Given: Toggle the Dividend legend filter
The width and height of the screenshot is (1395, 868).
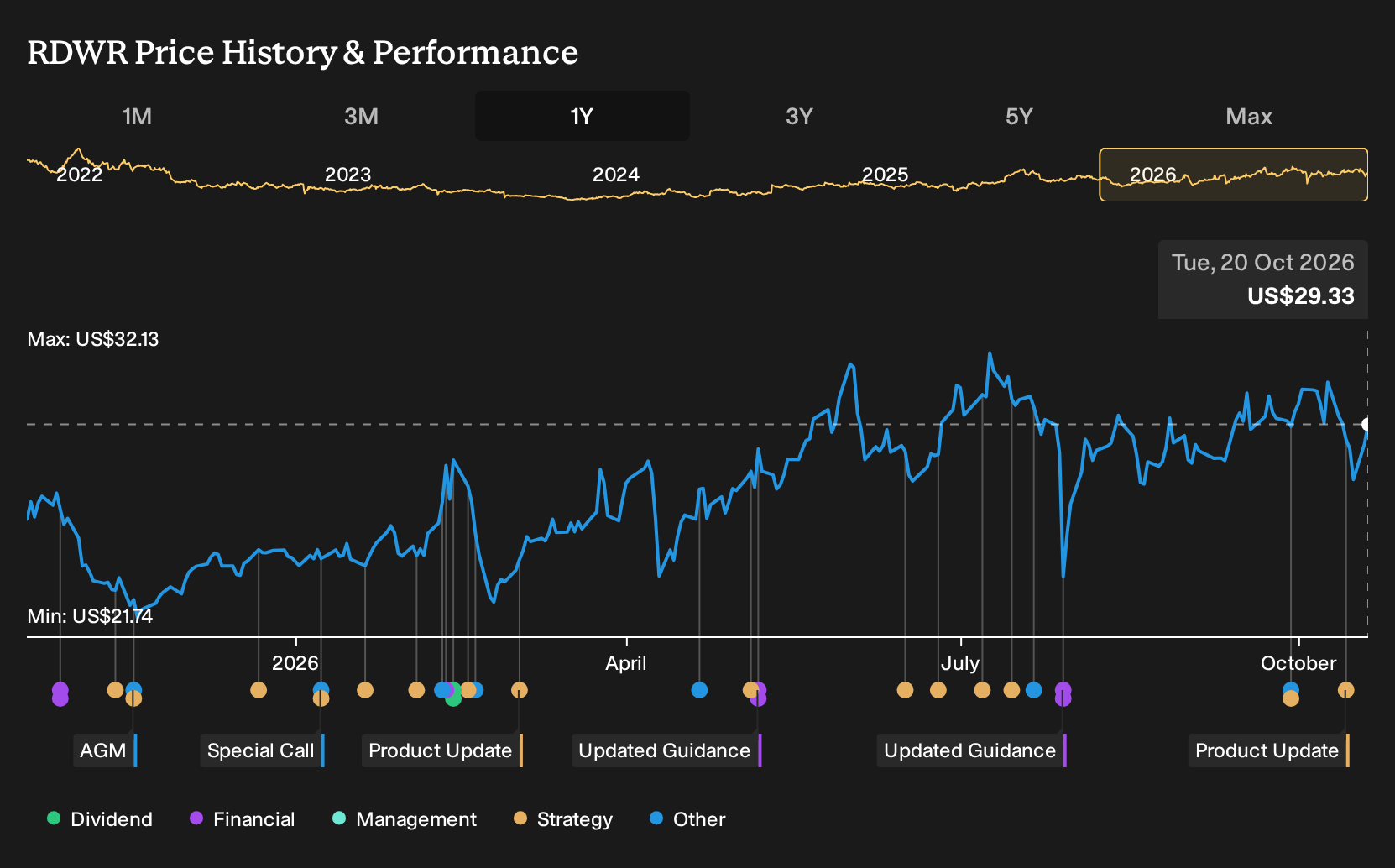Looking at the screenshot, I should tap(100, 819).
